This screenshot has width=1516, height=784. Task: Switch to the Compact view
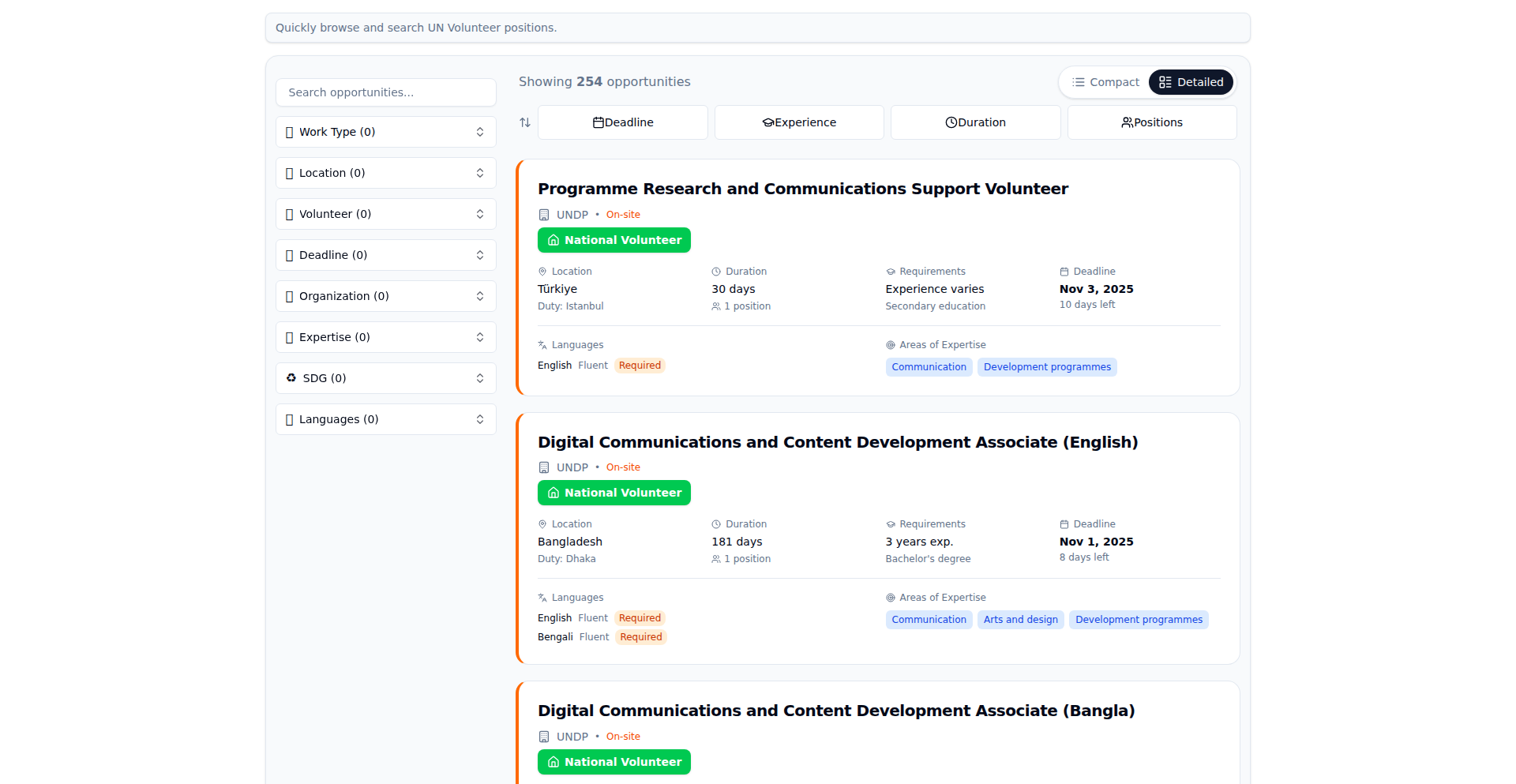[x=1105, y=82]
